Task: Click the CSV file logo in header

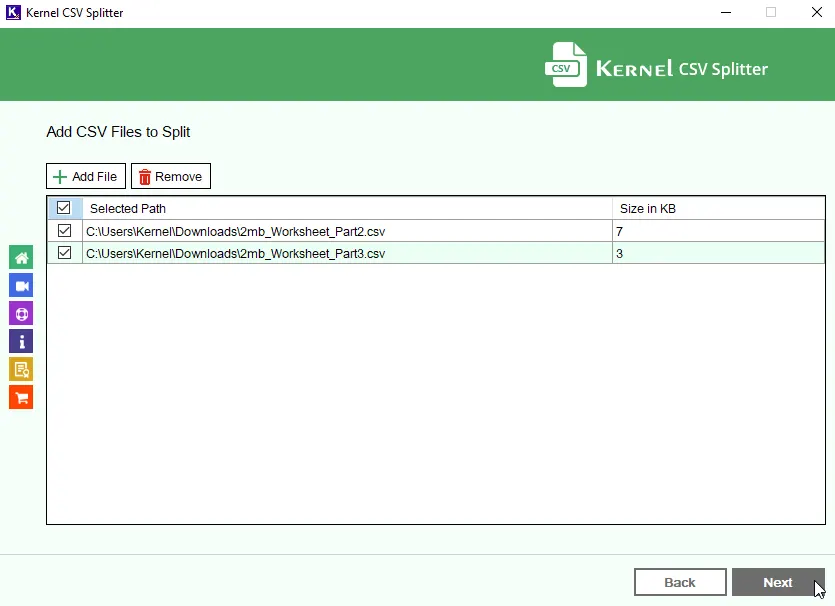Action: pyautogui.click(x=566, y=65)
